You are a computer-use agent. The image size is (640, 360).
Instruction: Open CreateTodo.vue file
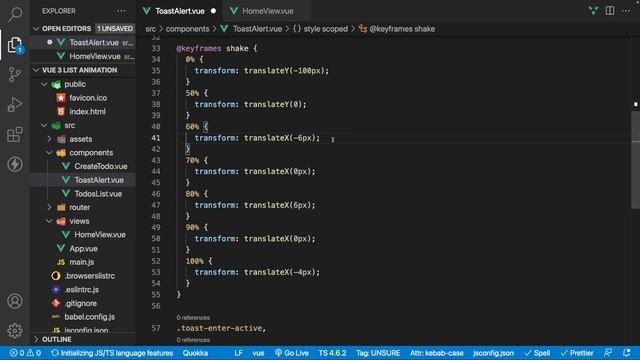click(100, 166)
